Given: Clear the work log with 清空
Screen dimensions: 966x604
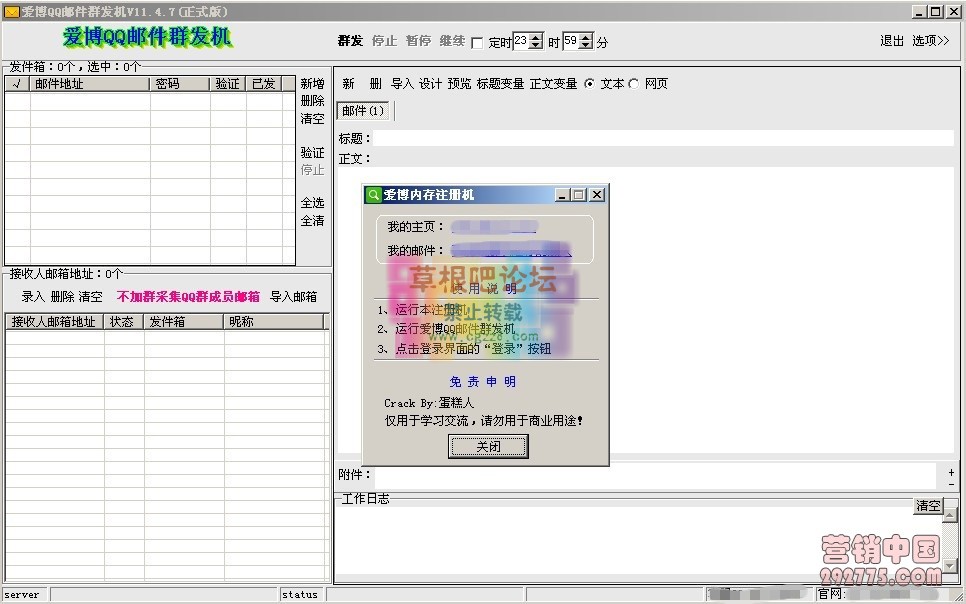Looking at the screenshot, I should tap(928, 507).
